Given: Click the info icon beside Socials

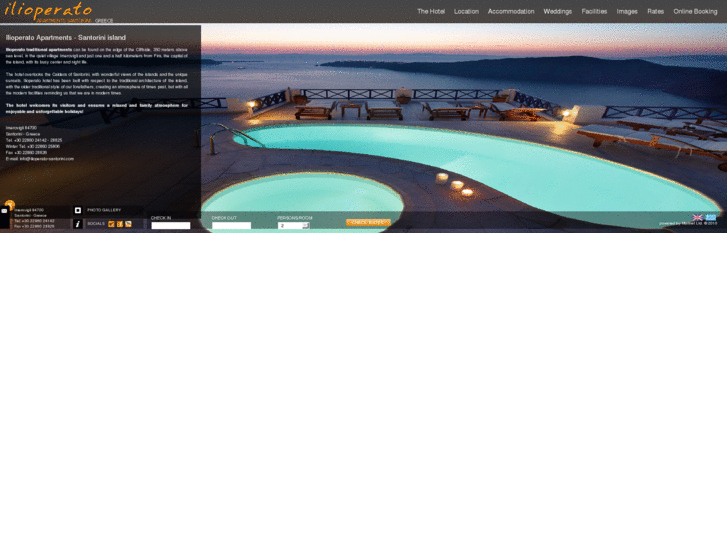Looking at the screenshot, I should pyautogui.click(x=78, y=224).
